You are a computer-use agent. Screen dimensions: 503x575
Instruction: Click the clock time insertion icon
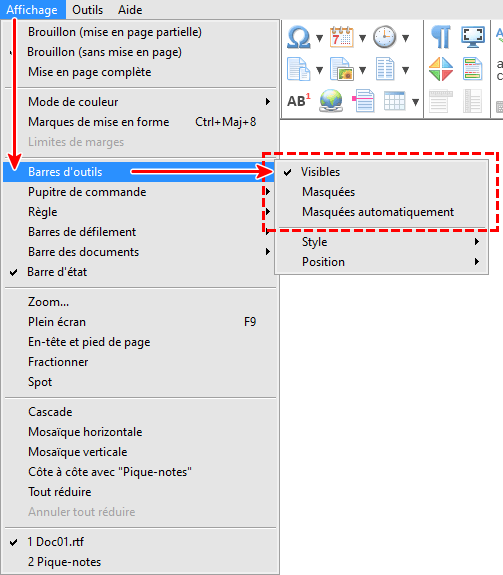385,37
